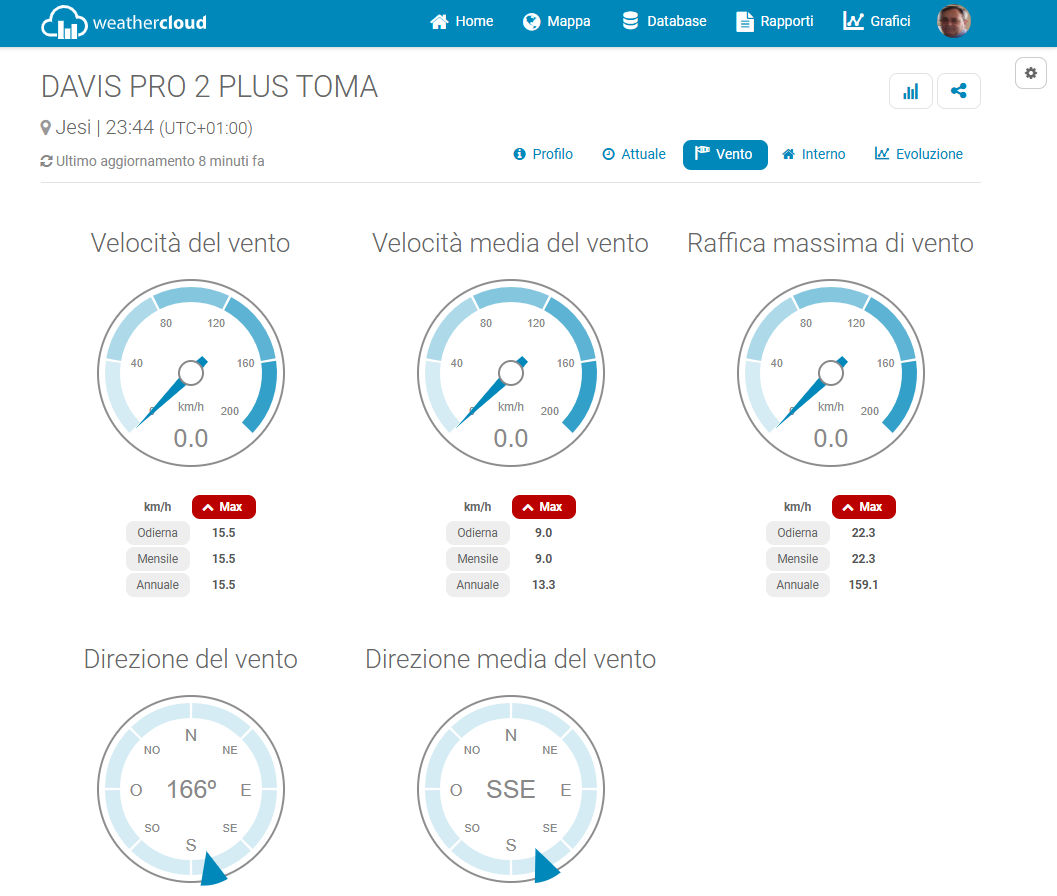The width and height of the screenshot is (1057, 896).
Task: Click the user profile avatar
Action: point(953,21)
